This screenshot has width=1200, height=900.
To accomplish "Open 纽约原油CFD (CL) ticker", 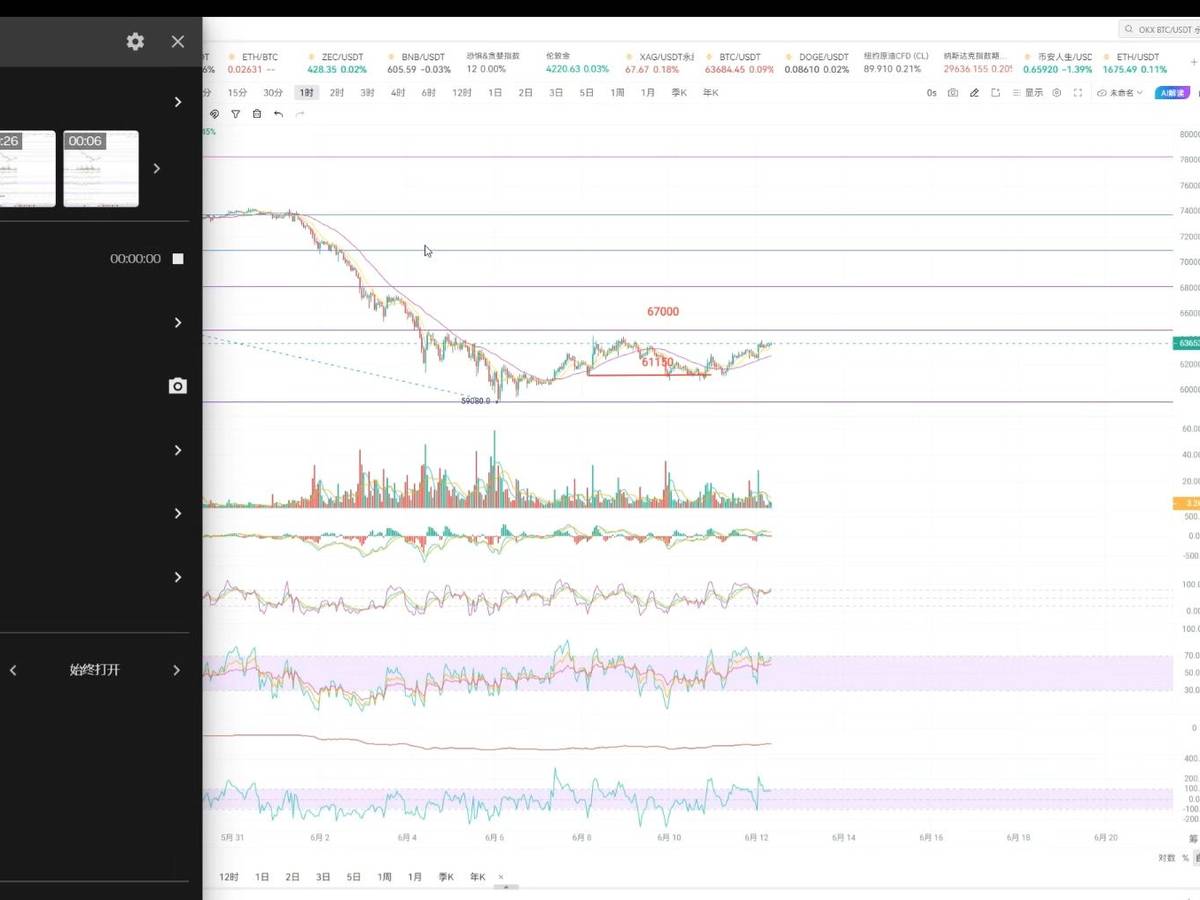I will [896, 63].
